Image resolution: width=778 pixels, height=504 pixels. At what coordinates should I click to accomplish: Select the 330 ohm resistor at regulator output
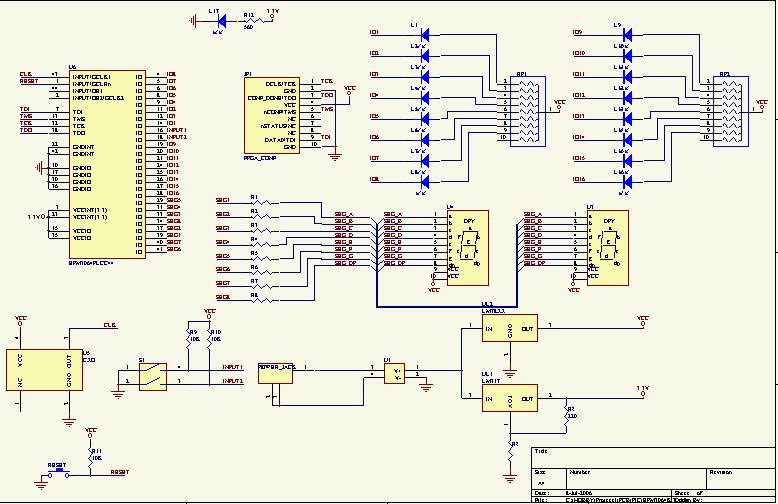567,417
